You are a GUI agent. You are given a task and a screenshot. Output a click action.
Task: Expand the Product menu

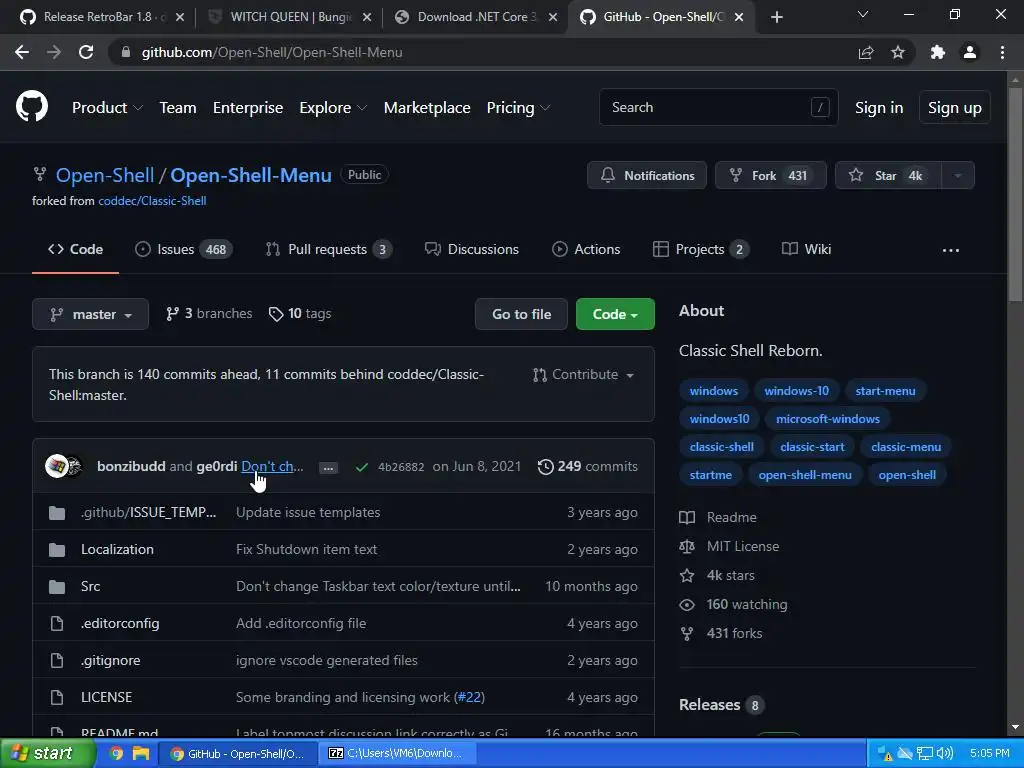tap(107, 108)
